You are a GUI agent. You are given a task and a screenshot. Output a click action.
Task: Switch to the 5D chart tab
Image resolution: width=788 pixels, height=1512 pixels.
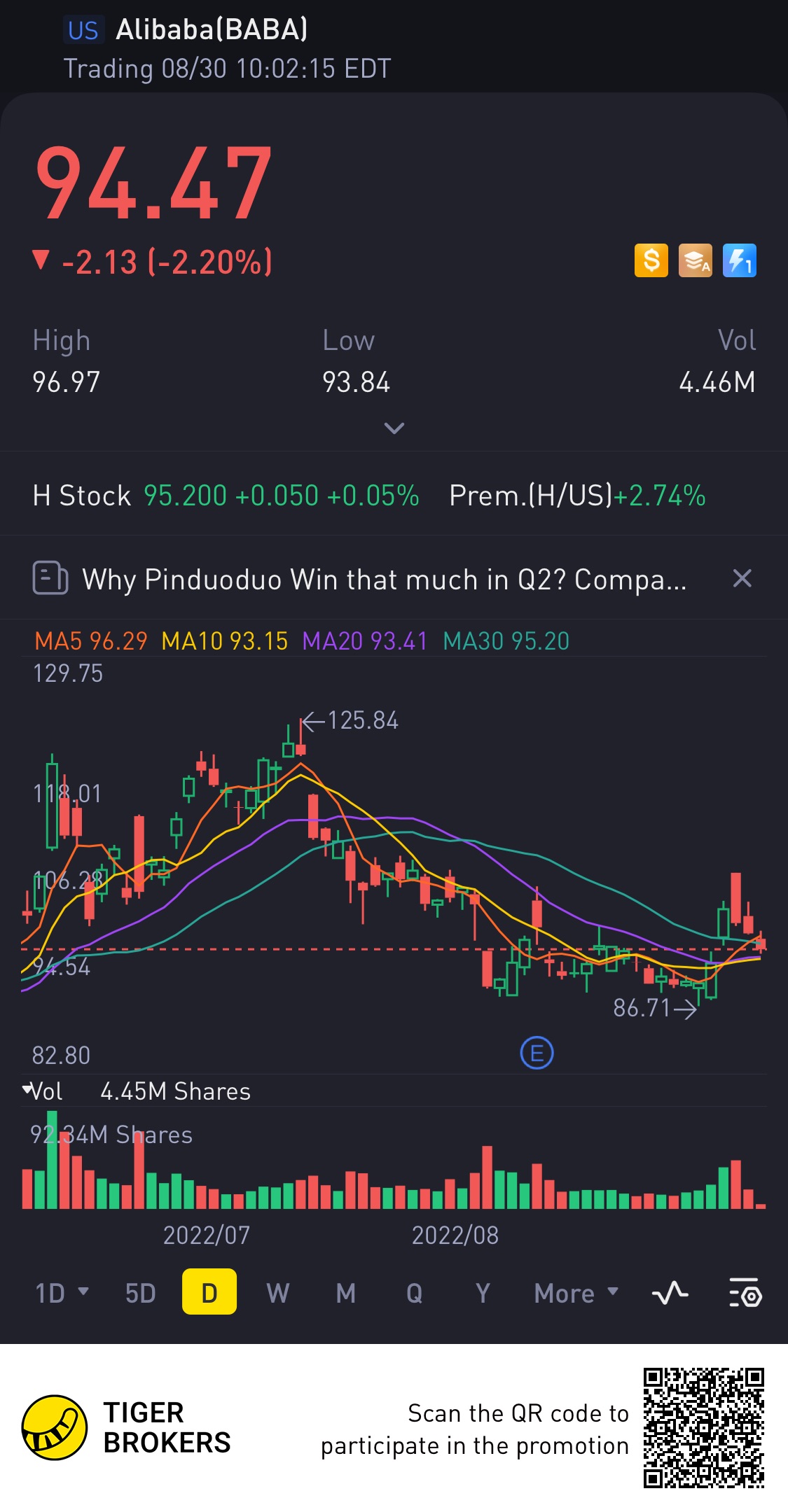pos(140,1293)
